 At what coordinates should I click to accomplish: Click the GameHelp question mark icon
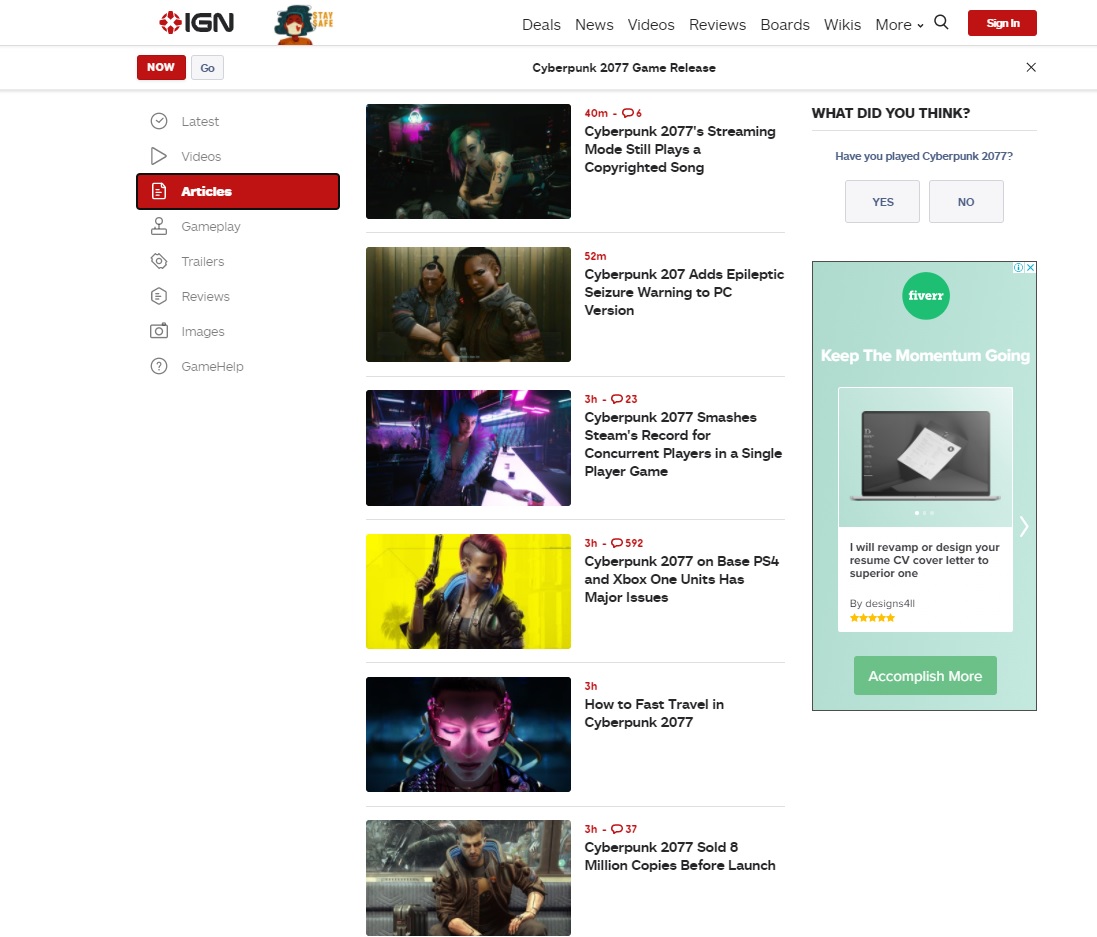[x=159, y=366]
